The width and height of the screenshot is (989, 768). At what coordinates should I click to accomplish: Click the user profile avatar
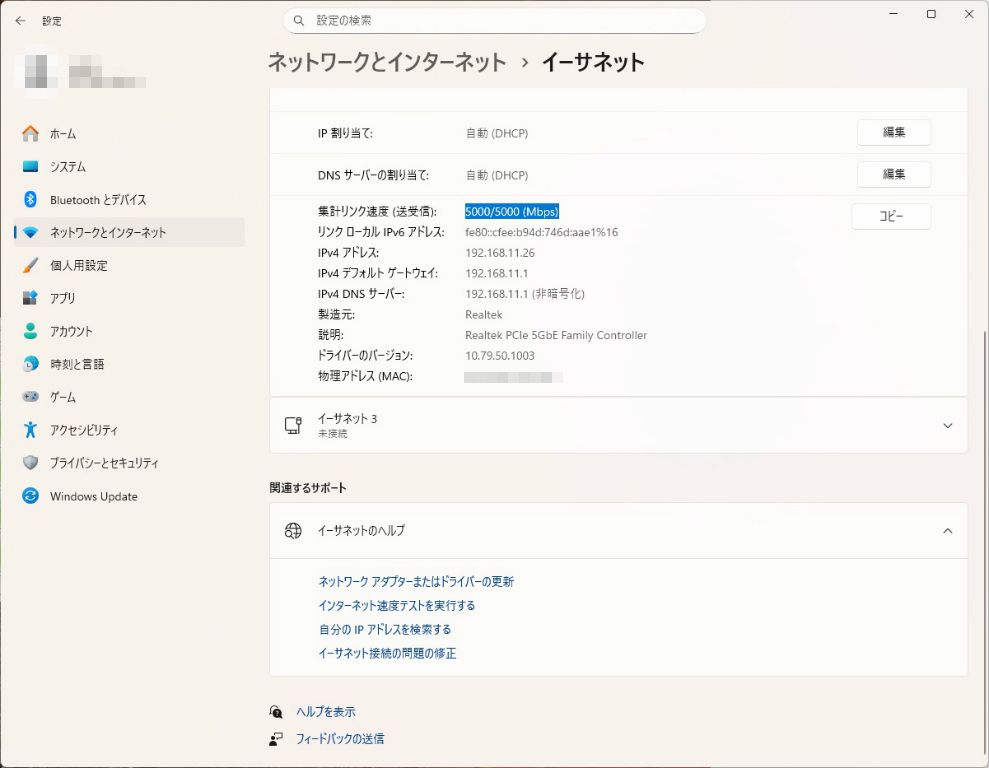pyautogui.click(x=38, y=71)
